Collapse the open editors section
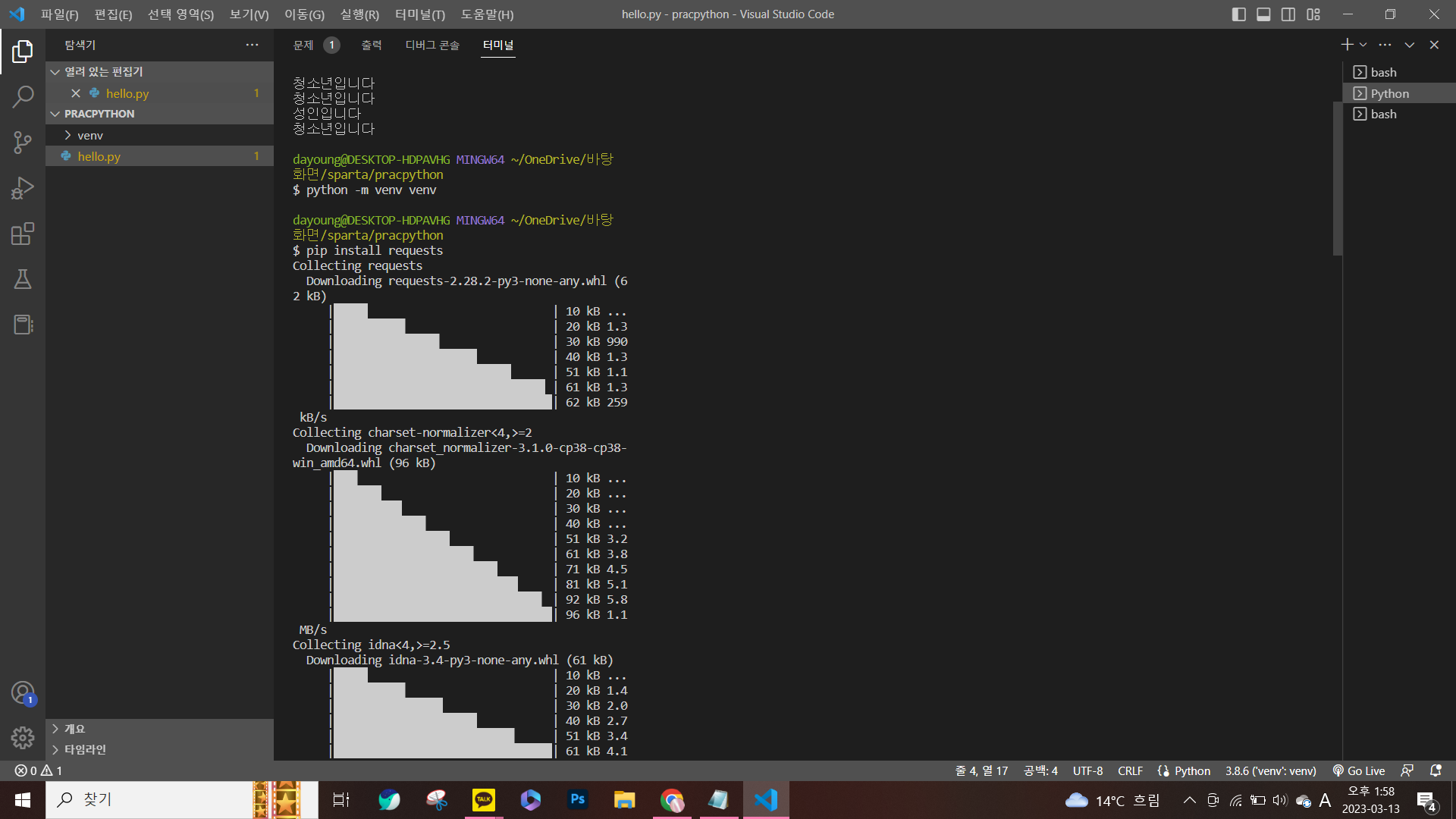 tap(55, 72)
